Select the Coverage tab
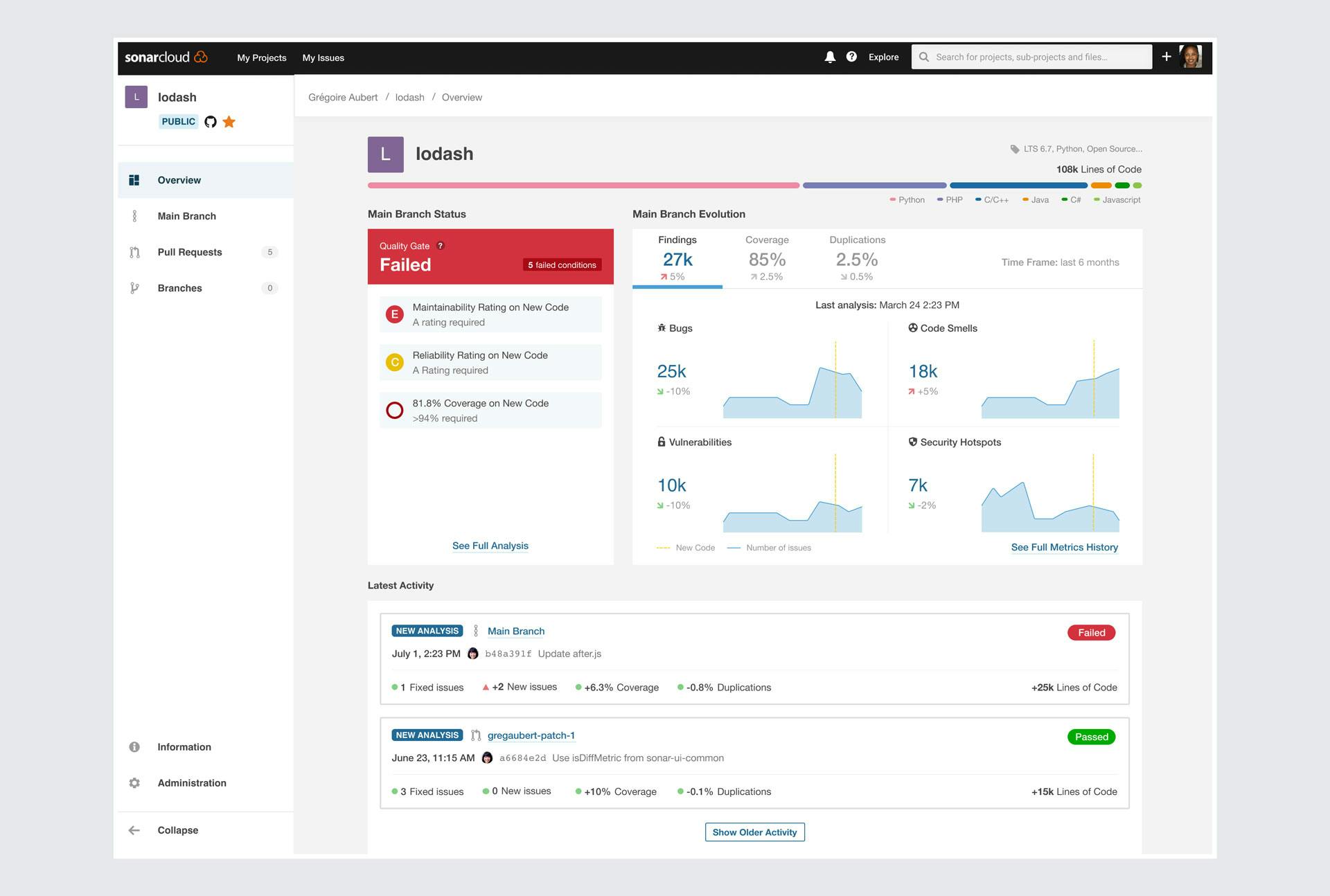Screen dimensions: 1330x896 (767, 258)
